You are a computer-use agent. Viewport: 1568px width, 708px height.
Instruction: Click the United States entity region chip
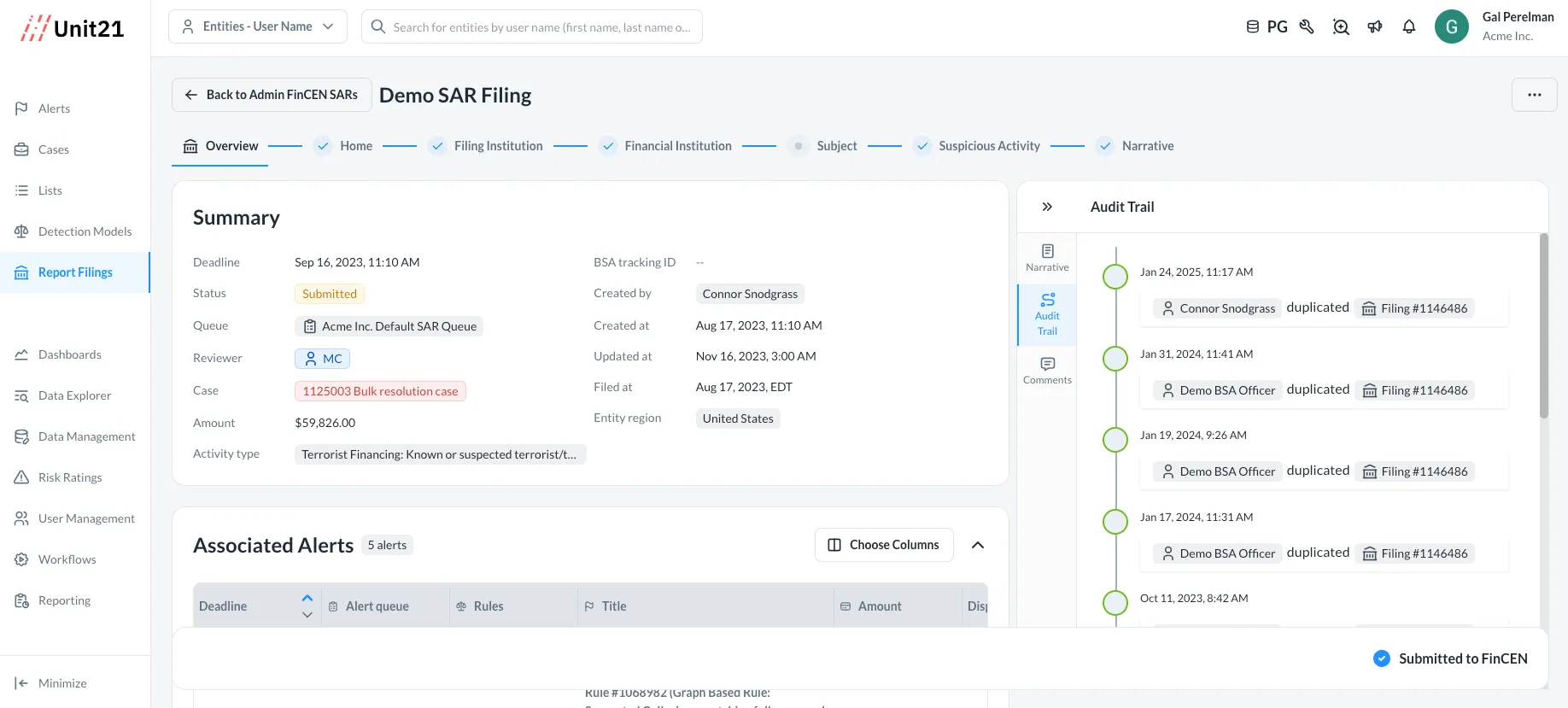click(738, 418)
